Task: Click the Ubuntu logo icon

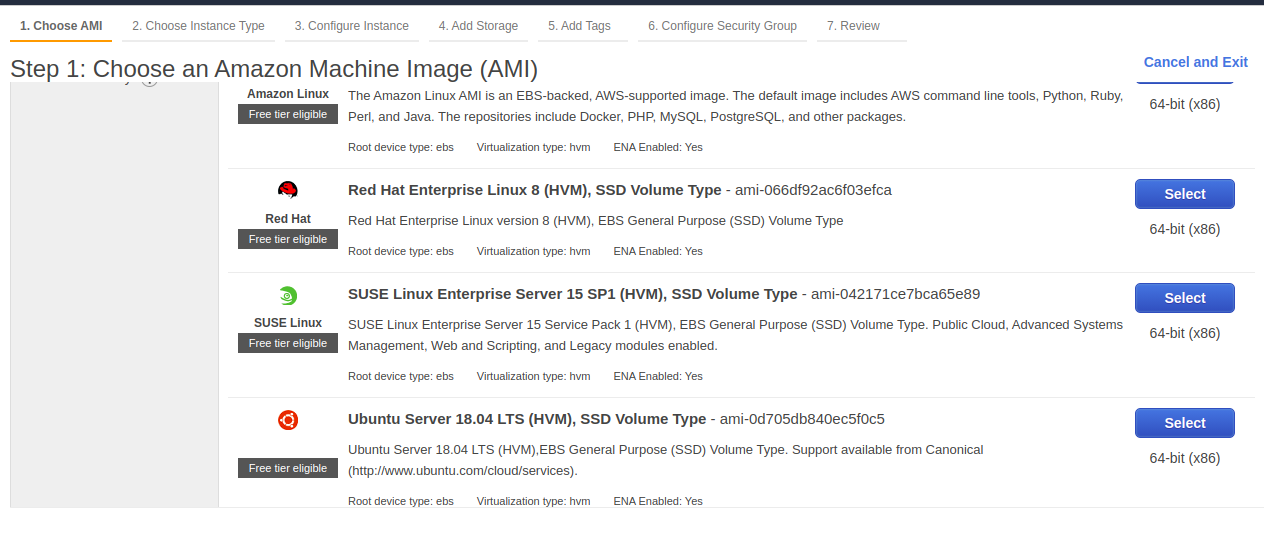Action: [288, 420]
